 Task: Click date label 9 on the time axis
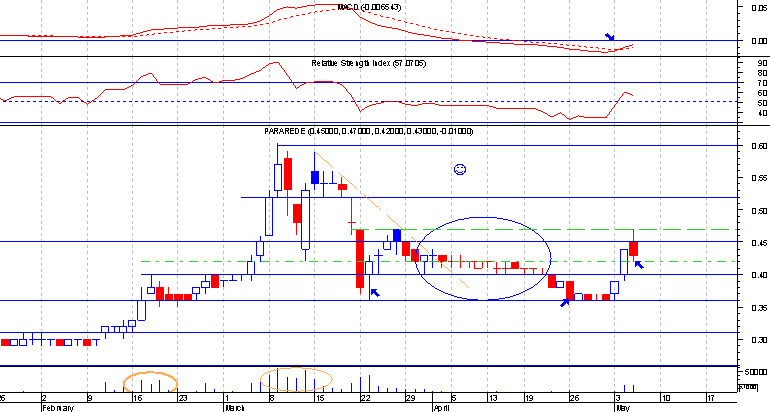(x=89, y=398)
